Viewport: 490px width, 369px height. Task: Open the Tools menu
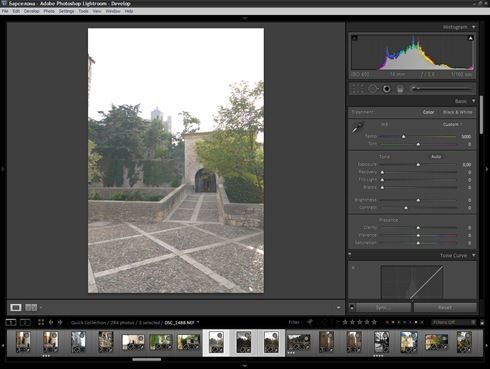tap(83, 11)
